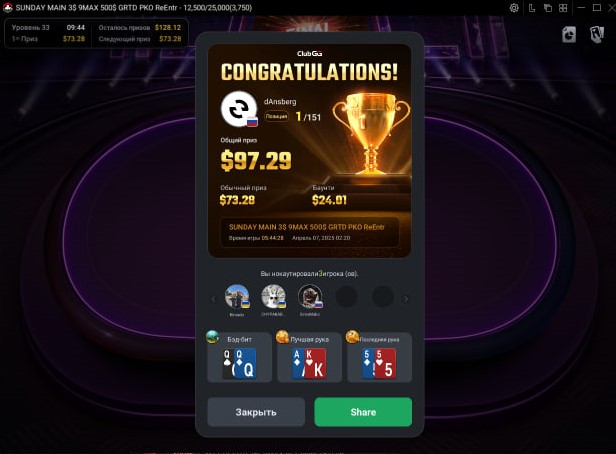Click the green Share button

[x=363, y=412]
